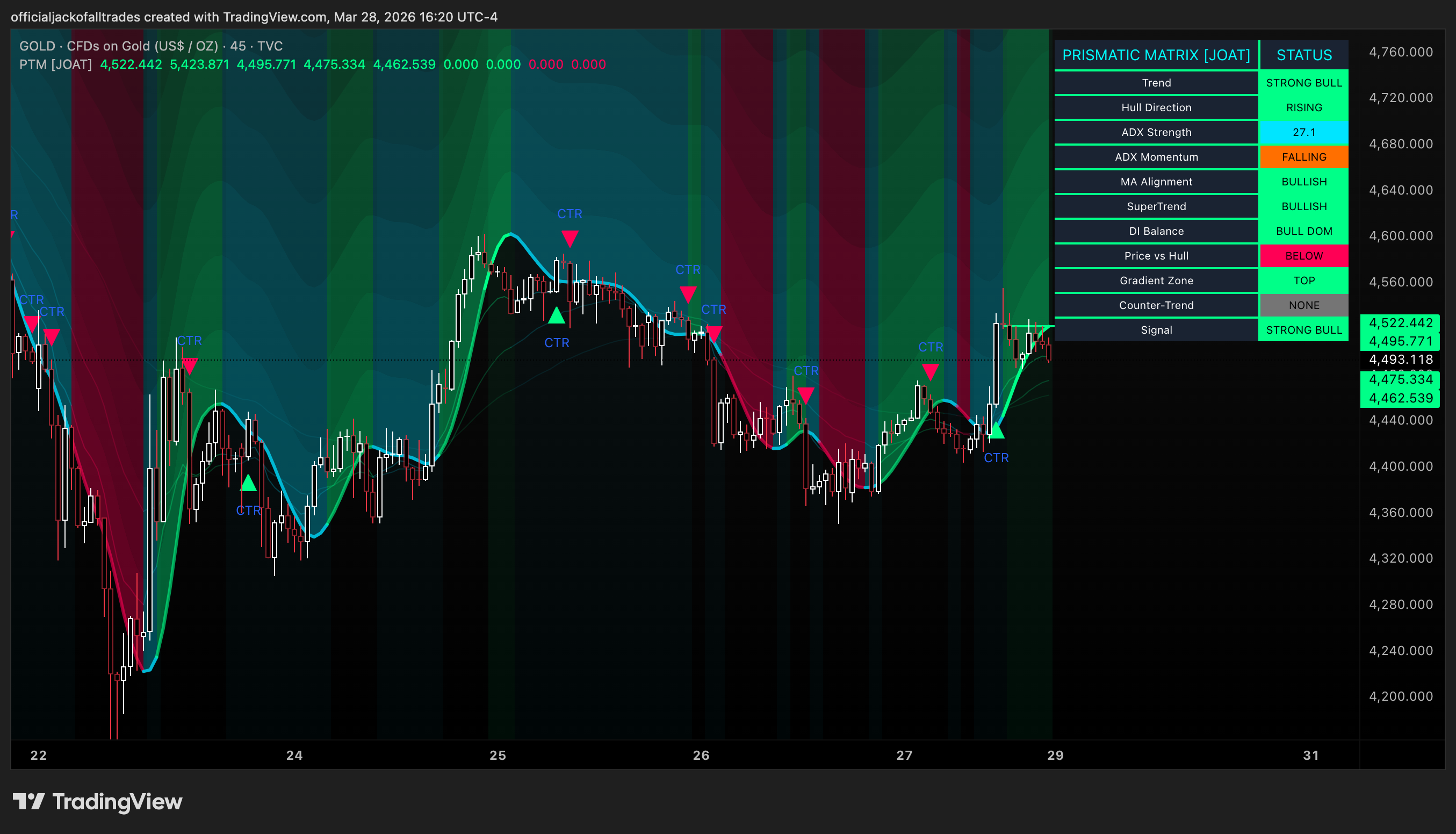Click date label 27 on time axis

coord(904,756)
